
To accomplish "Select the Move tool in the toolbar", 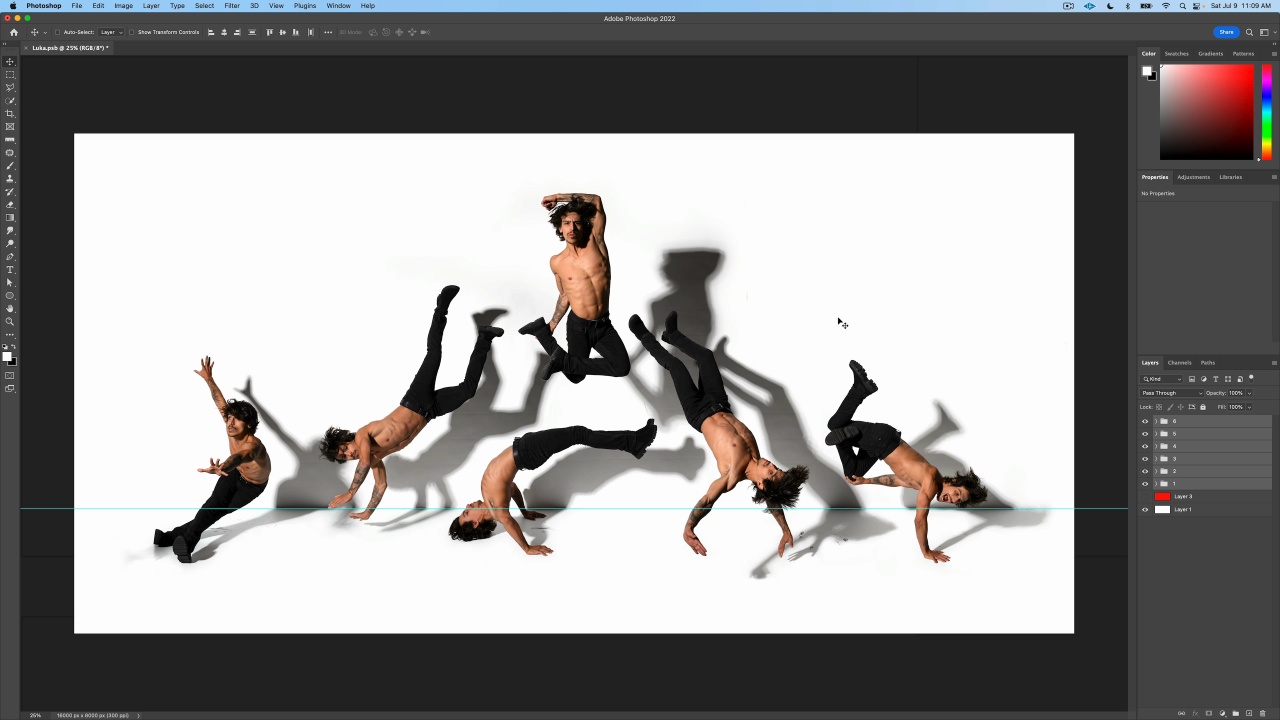I will (10, 62).
